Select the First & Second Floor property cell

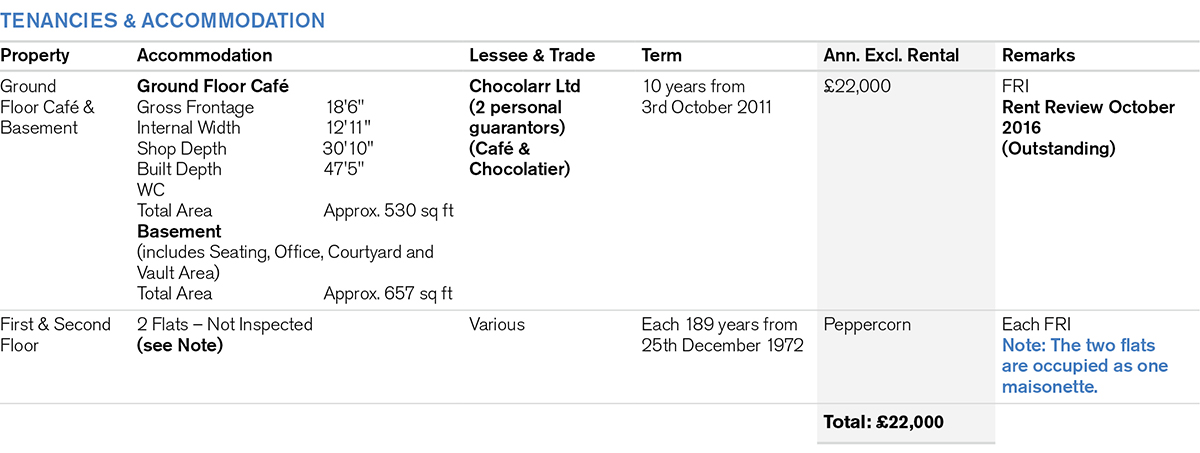point(56,334)
